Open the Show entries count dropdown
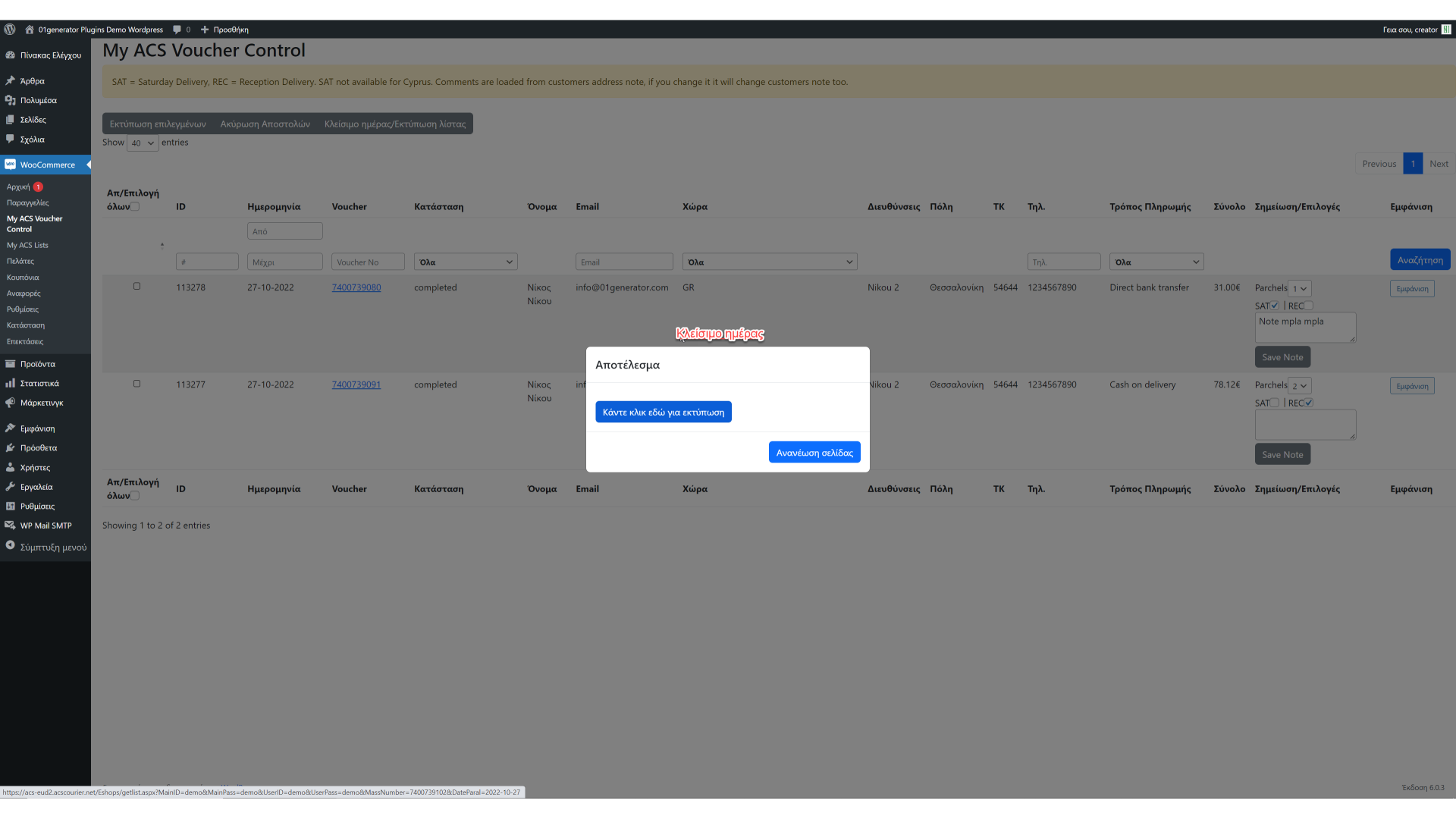The image size is (1456, 819). click(x=143, y=143)
